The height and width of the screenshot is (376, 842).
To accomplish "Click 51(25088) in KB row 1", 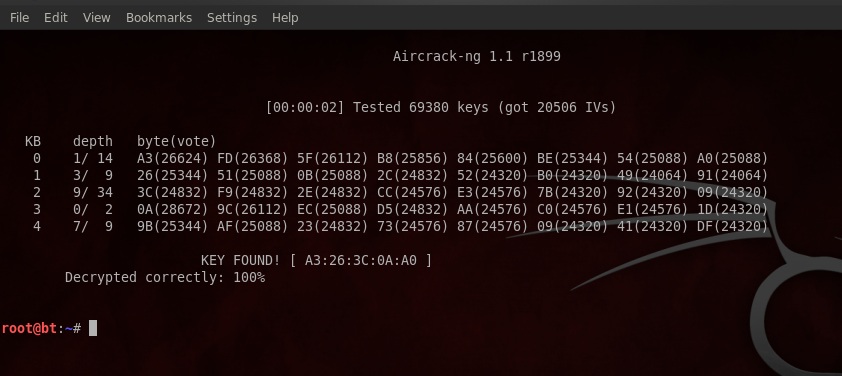I will tap(253, 176).
